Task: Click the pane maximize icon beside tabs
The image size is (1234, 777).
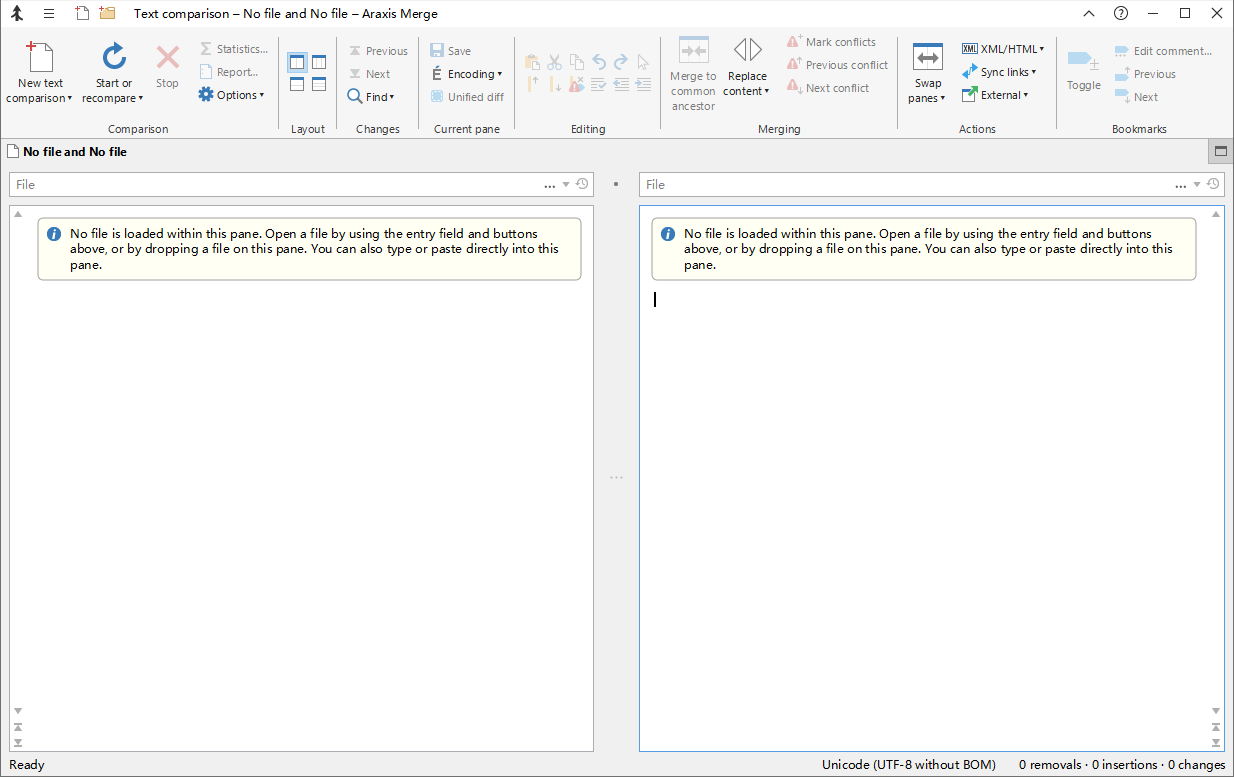Action: point(1220,152)
